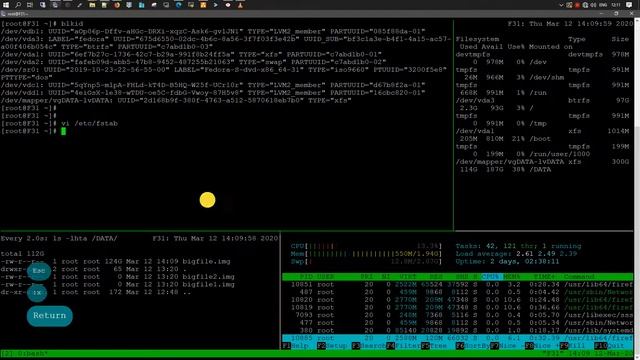Image resolution: width=640 pixels, height=360 pixels.
Task: Open Windows taskbar search magnifier
Action: (x=18, y=5)
